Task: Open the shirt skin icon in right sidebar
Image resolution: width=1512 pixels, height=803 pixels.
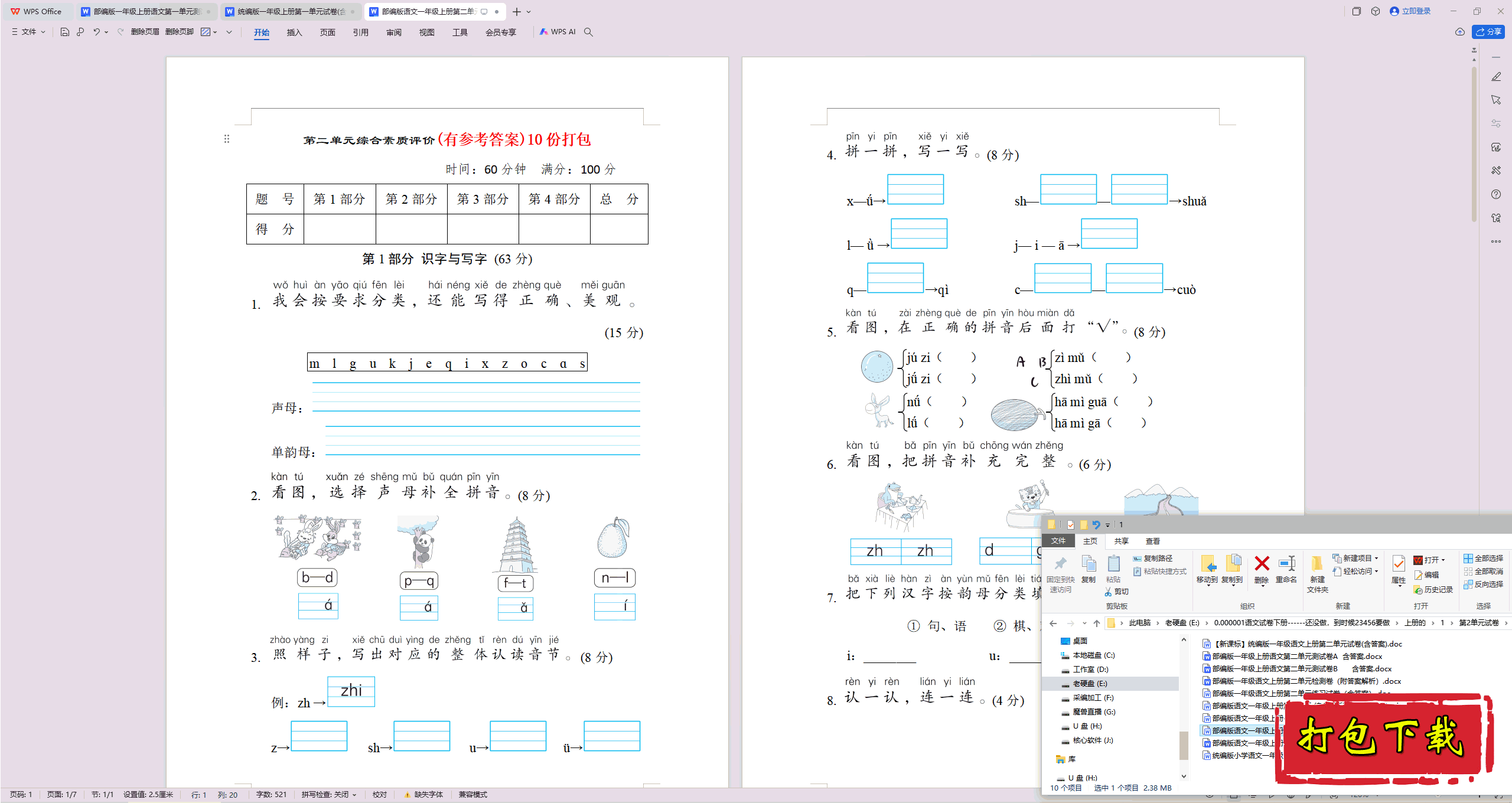Action: click(1496, 218)
